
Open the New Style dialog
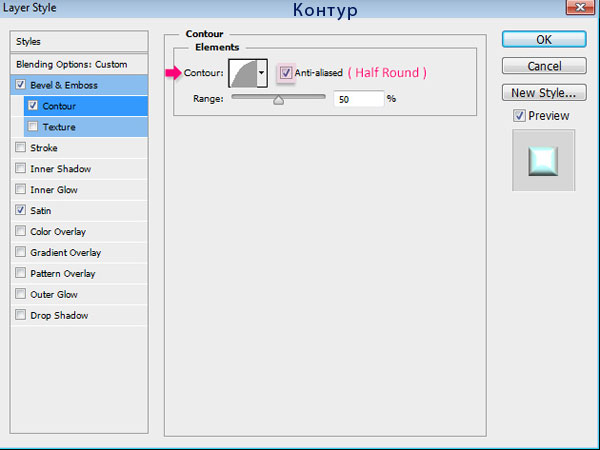pos(544,93)
